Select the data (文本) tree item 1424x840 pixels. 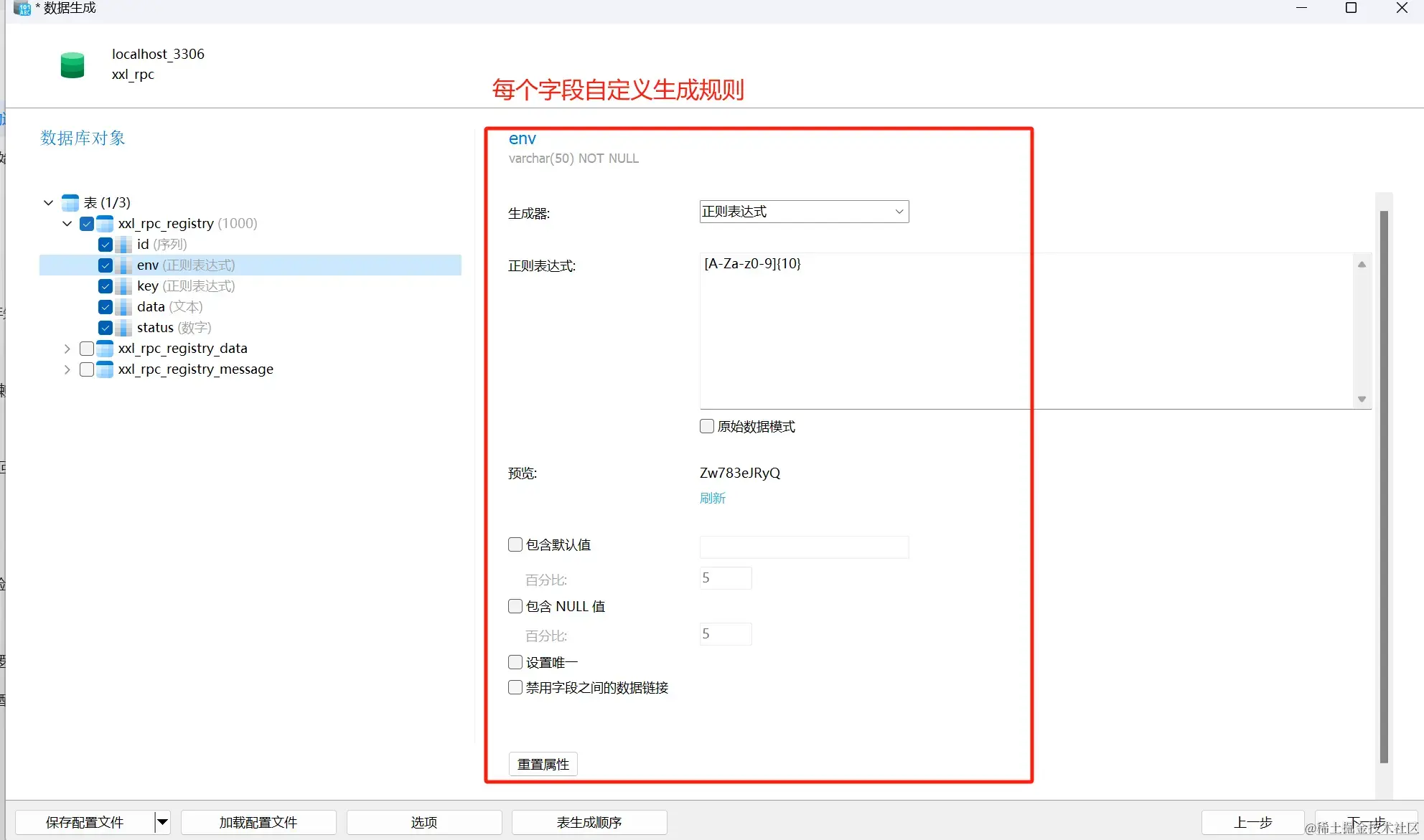pyautogui.click(x=169, y=307)
